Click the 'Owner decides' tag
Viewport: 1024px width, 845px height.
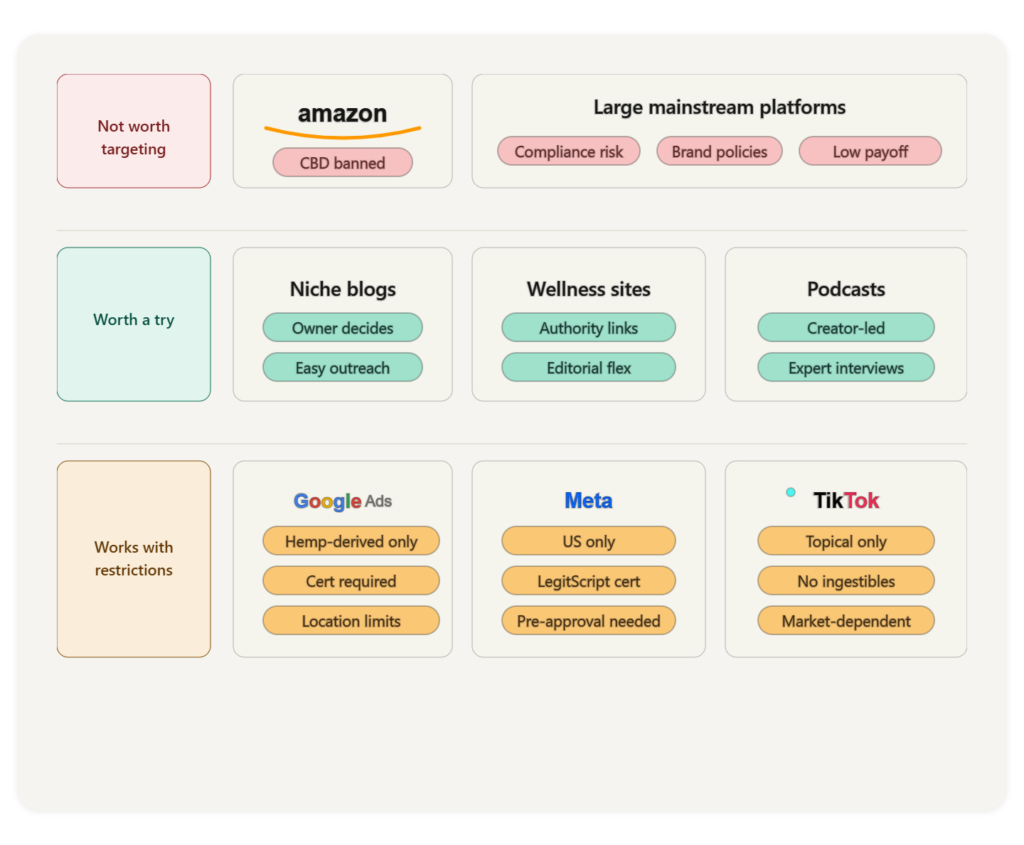click(x=342, y=328)
